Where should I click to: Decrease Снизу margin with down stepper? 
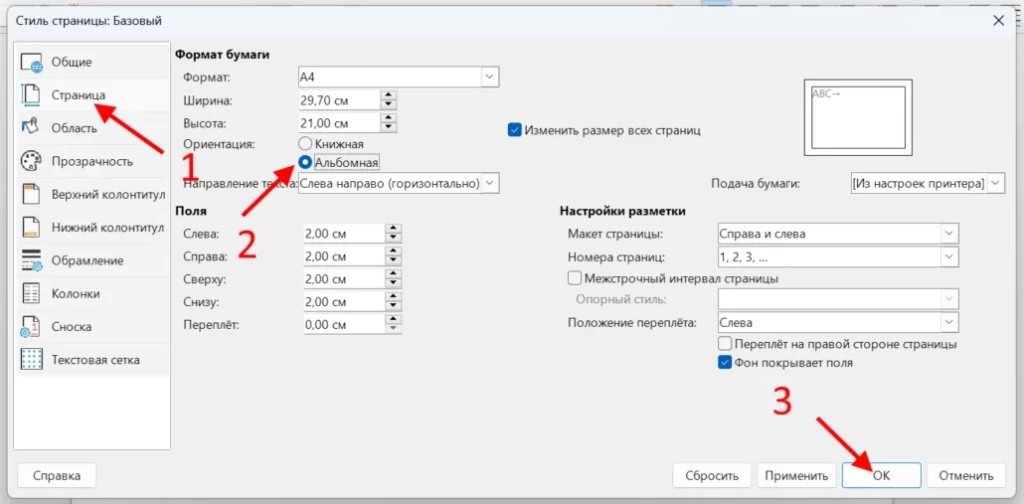coord(393,307)
